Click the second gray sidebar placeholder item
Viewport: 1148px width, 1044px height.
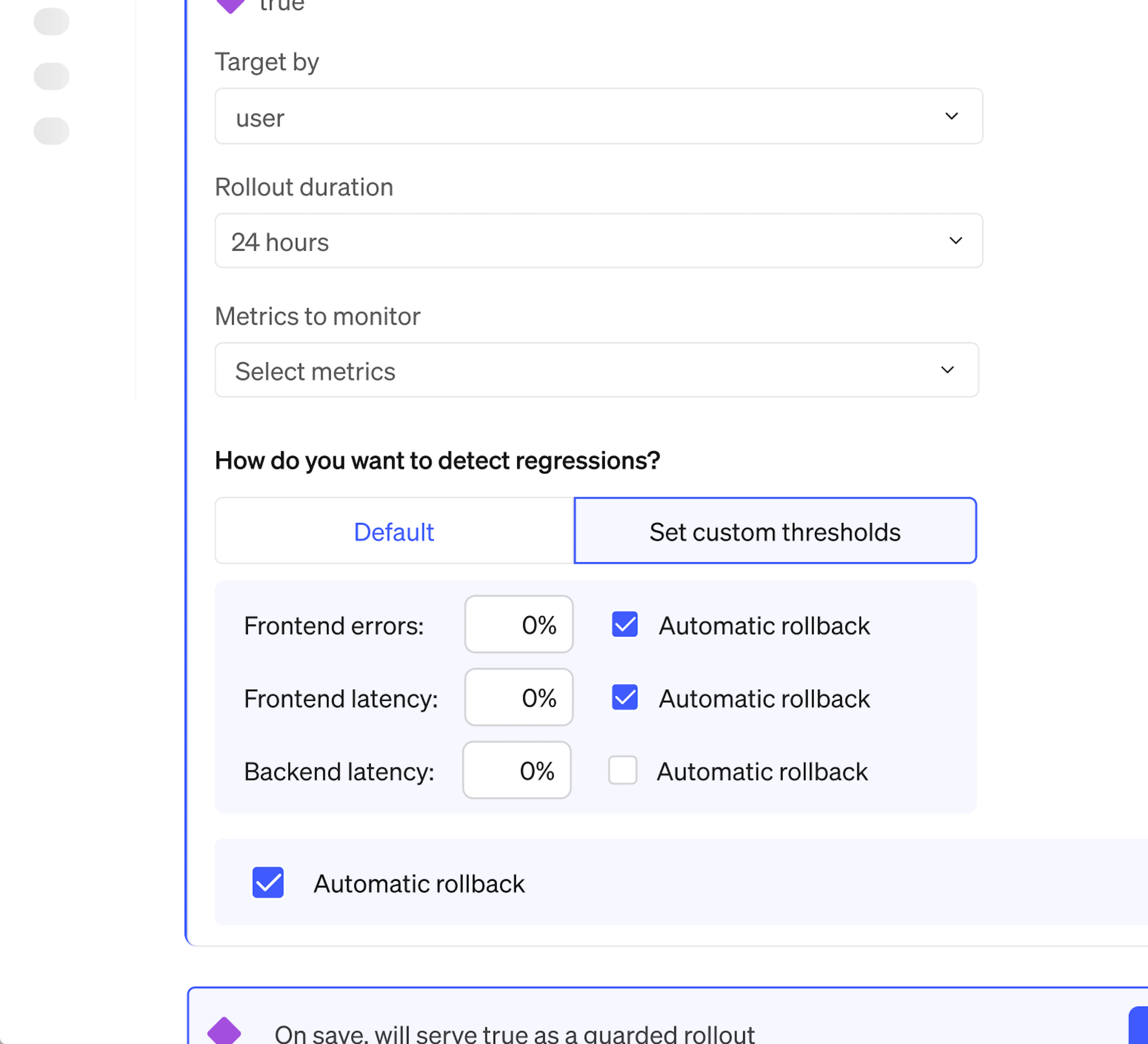51,76
